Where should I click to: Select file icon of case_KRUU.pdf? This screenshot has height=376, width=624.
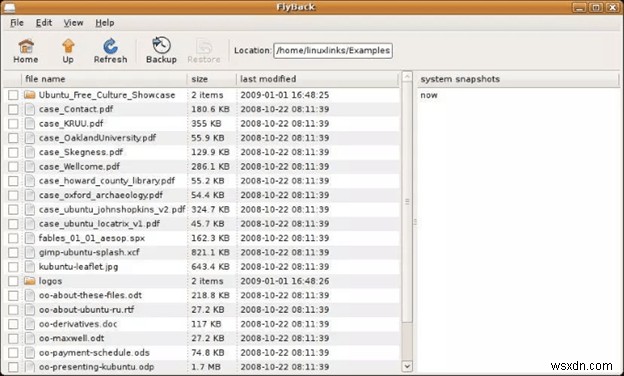point(30,123)
